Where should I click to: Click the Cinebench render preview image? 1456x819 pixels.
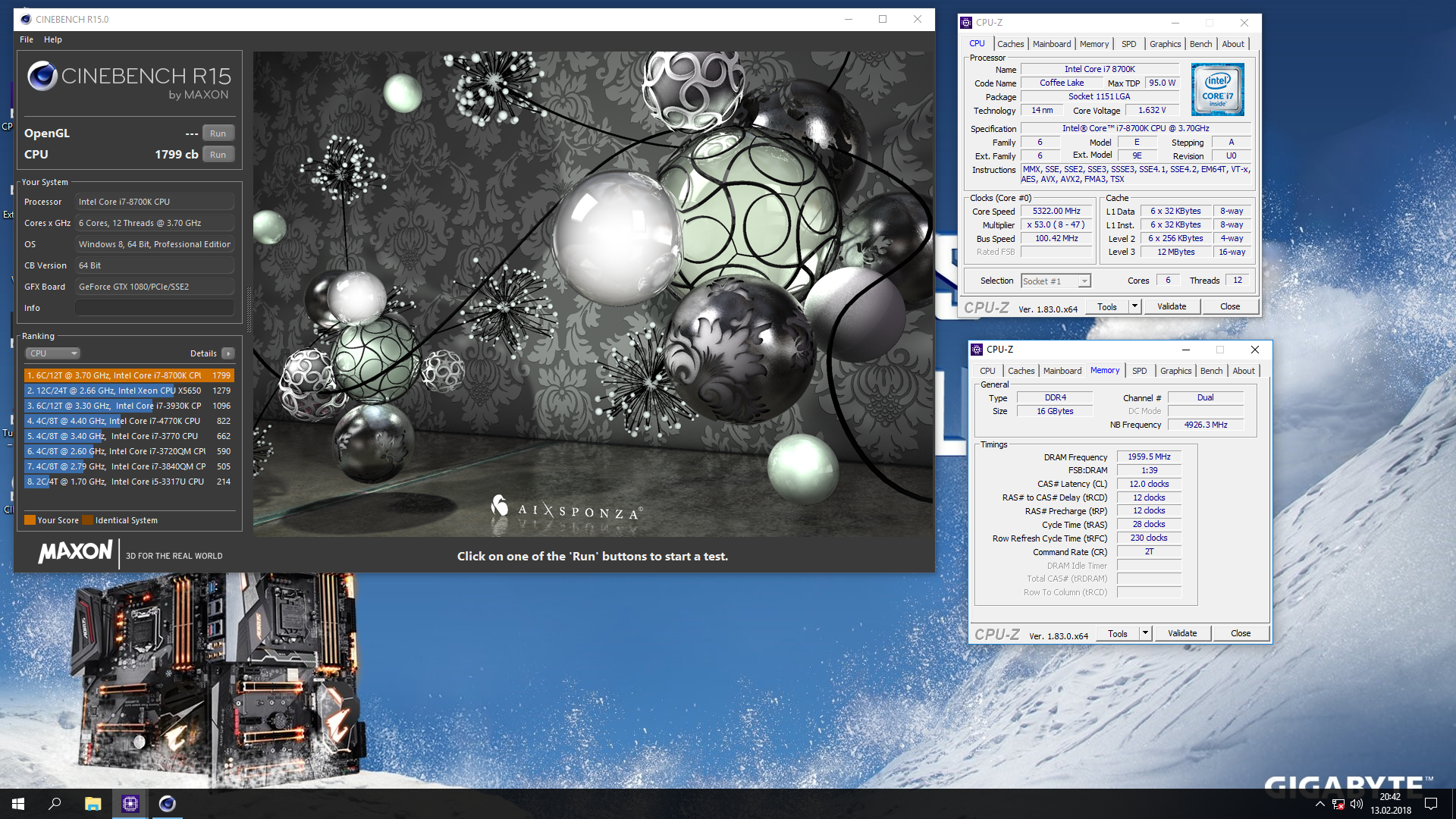[x=593, y=294]
